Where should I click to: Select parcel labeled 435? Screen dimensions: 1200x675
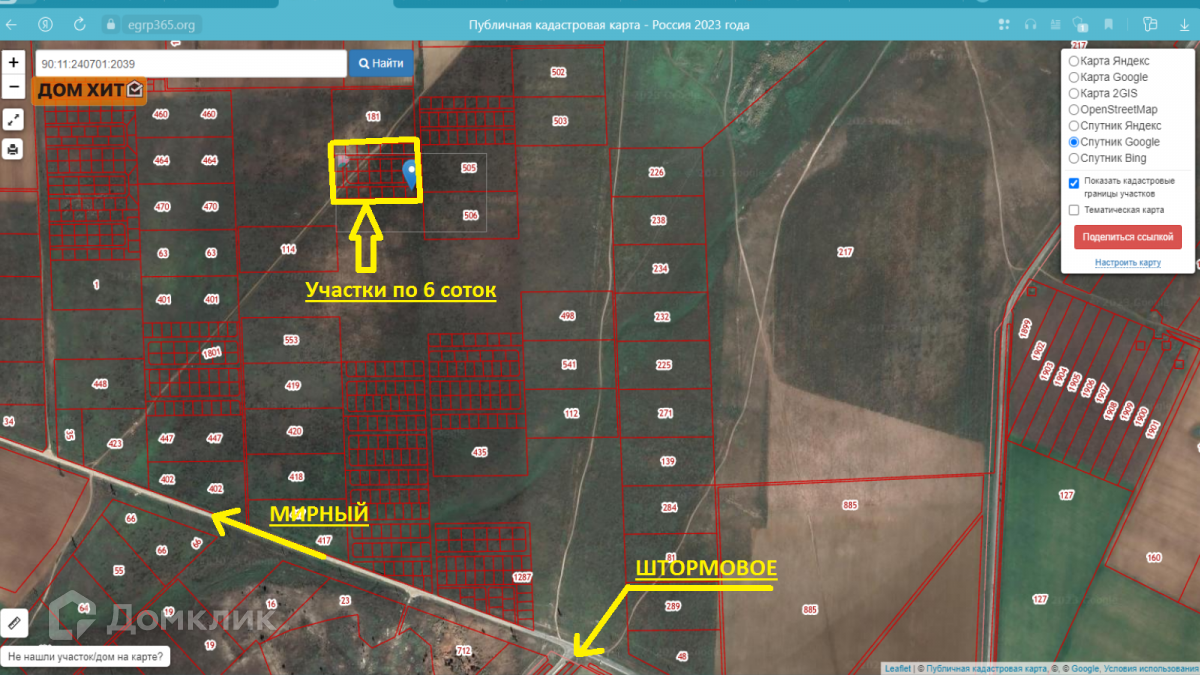click(480, 452)
